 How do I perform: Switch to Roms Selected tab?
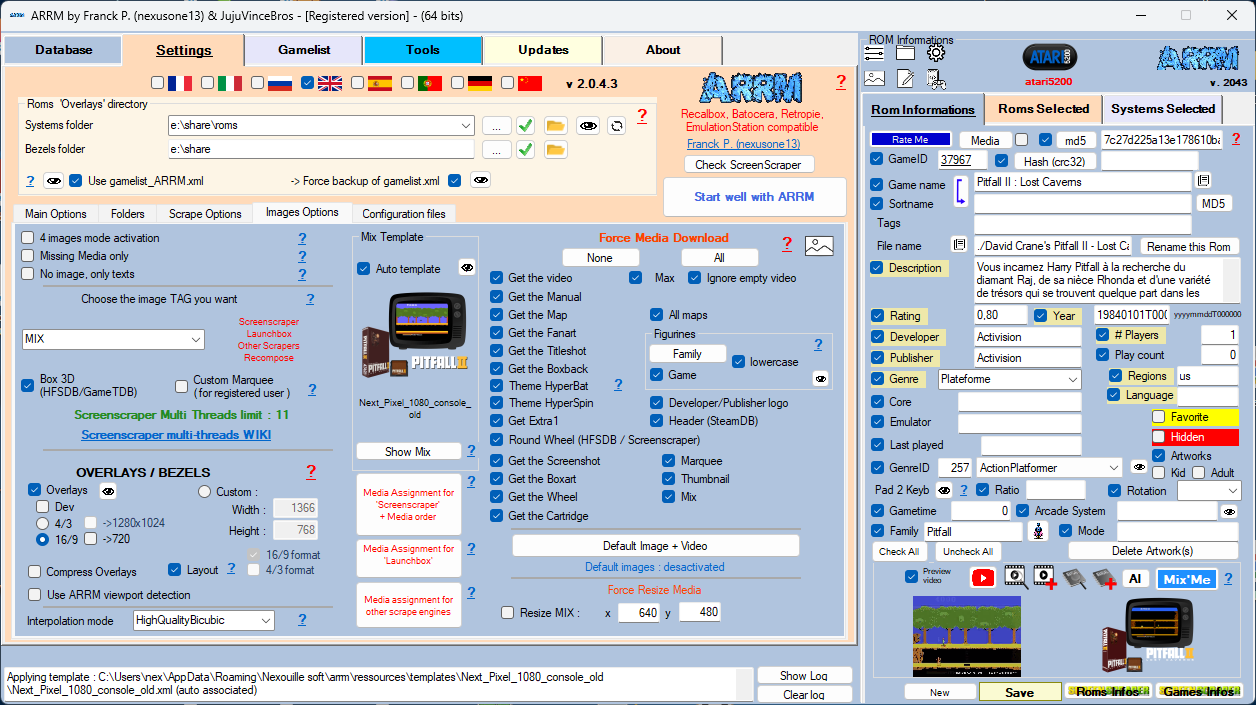(x=1043, y=109)
